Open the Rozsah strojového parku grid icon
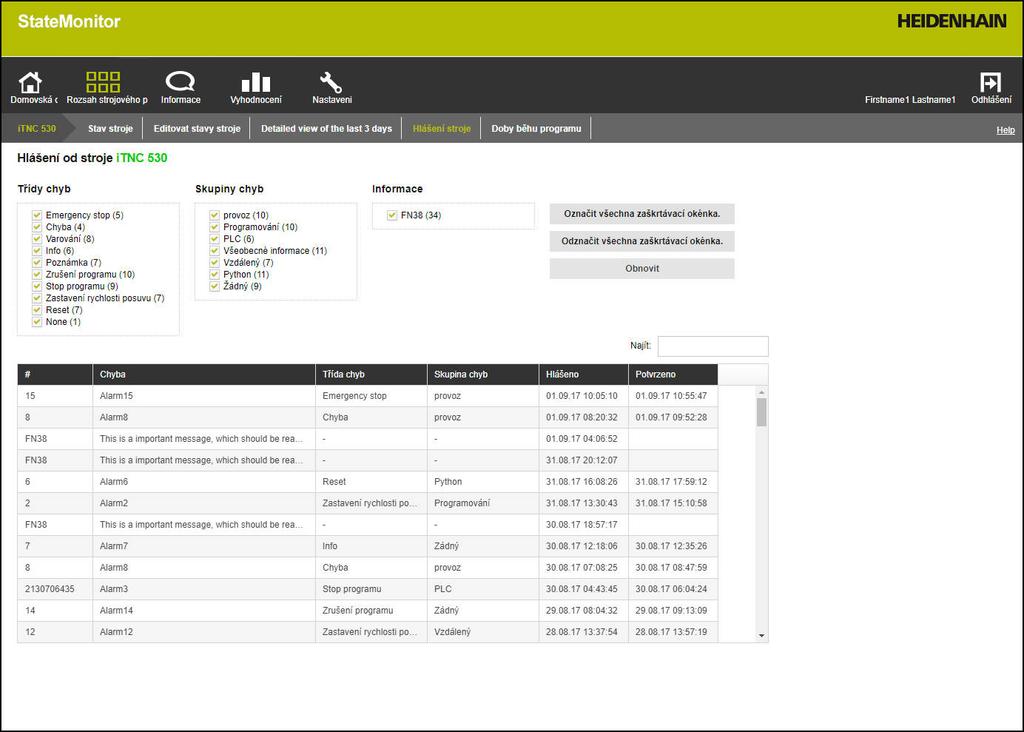 click(103, 82)
